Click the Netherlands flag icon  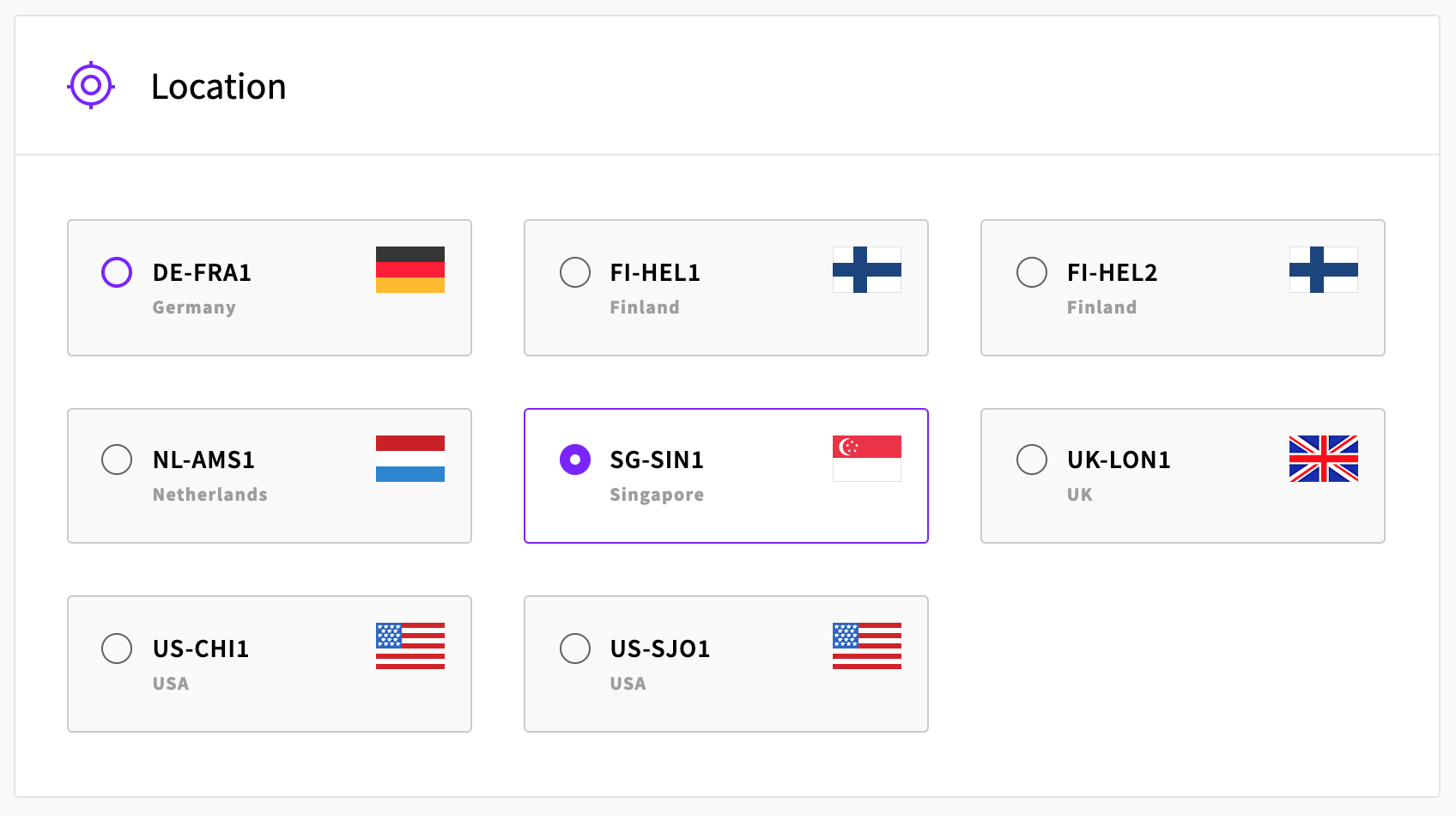409,459
